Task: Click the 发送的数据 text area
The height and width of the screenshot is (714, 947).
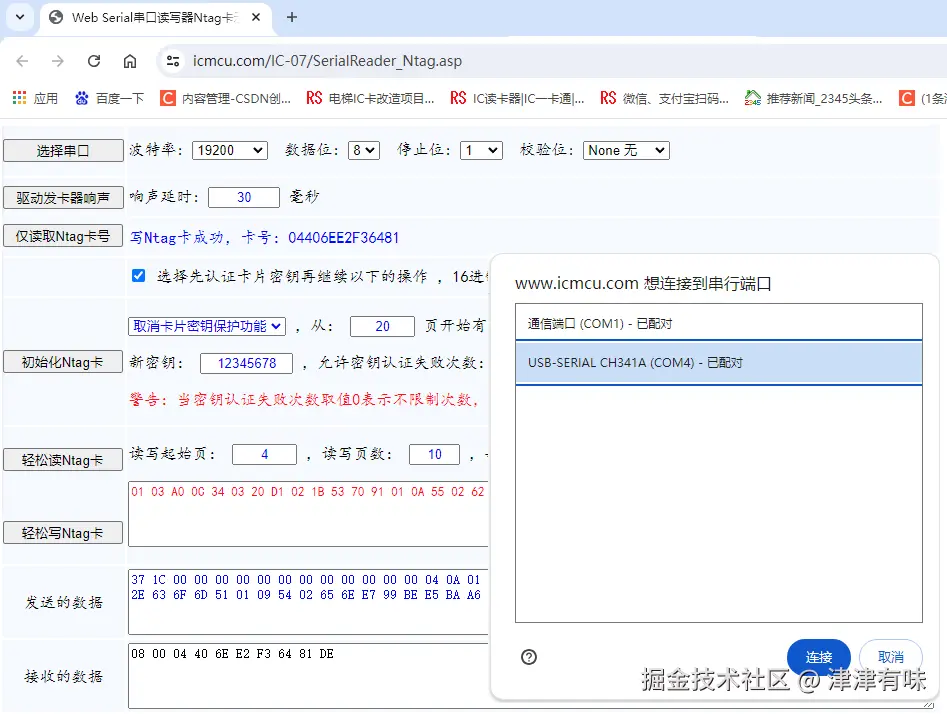Action: coord(308,602)
